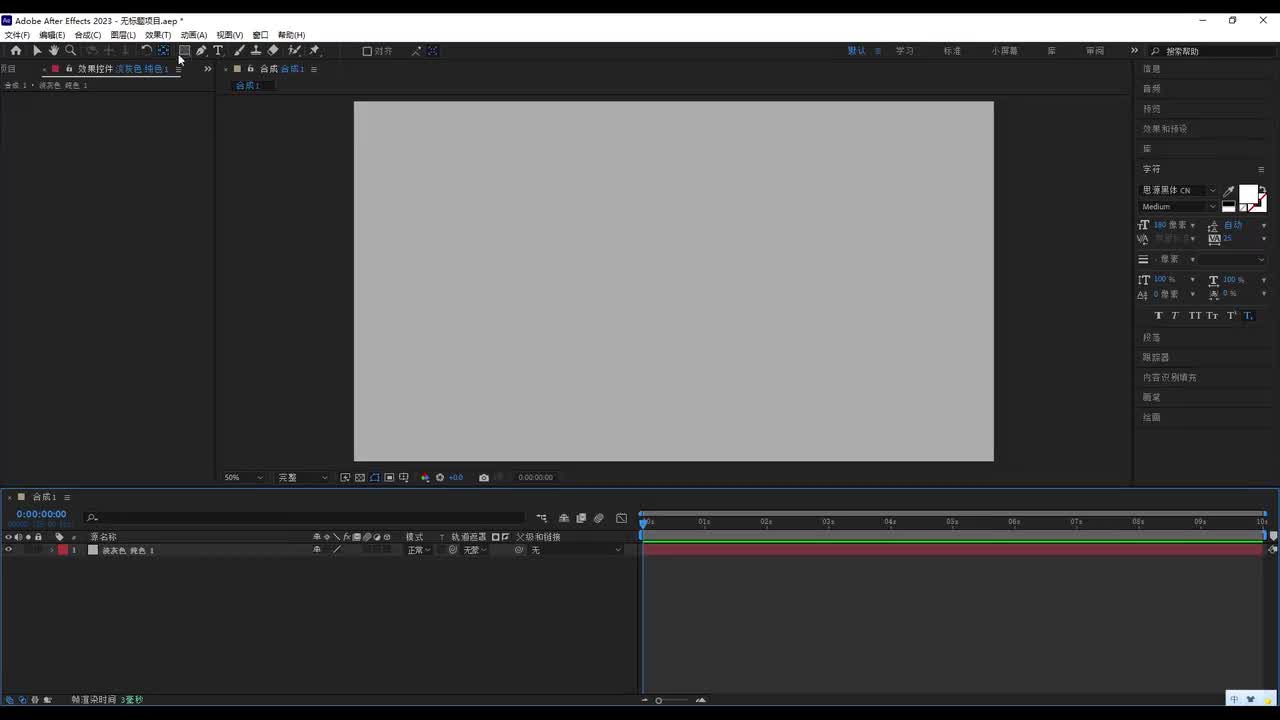Hide the 淡灰色 纯色 1 layer eye
Screen dimensions: 1280x720
click(9, 550)
